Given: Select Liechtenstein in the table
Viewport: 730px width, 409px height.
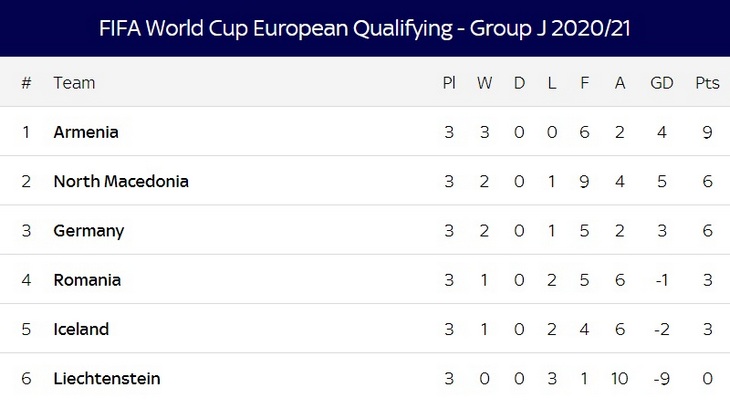Looking at the screenshot, I should coord(107,378).
